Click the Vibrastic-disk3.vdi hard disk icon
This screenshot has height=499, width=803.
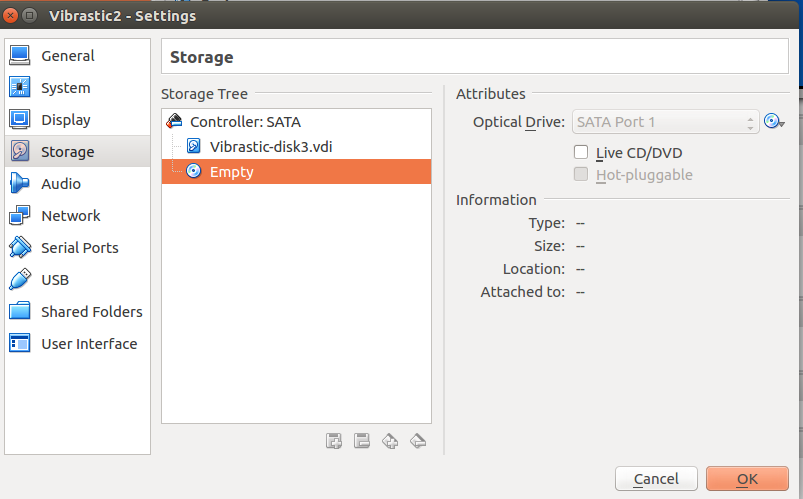[194, 146]
